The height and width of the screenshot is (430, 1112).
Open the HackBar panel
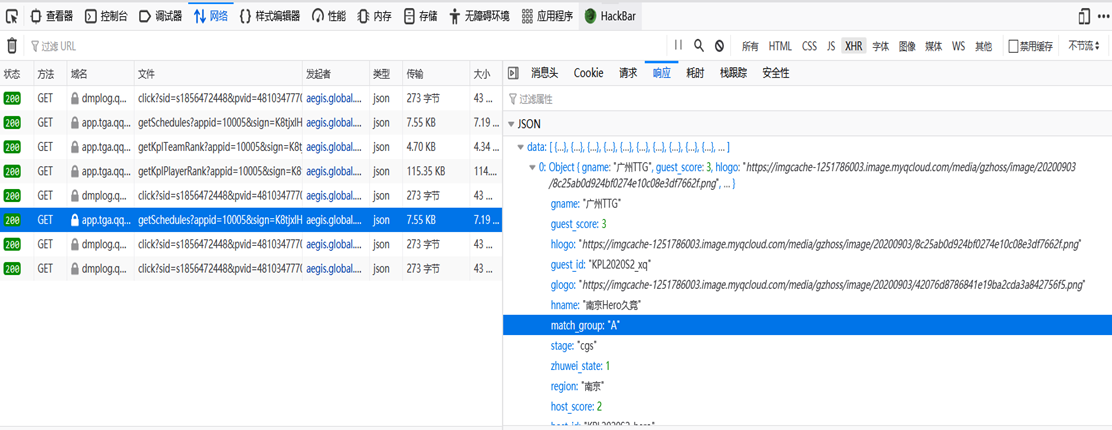coord(611,16)
